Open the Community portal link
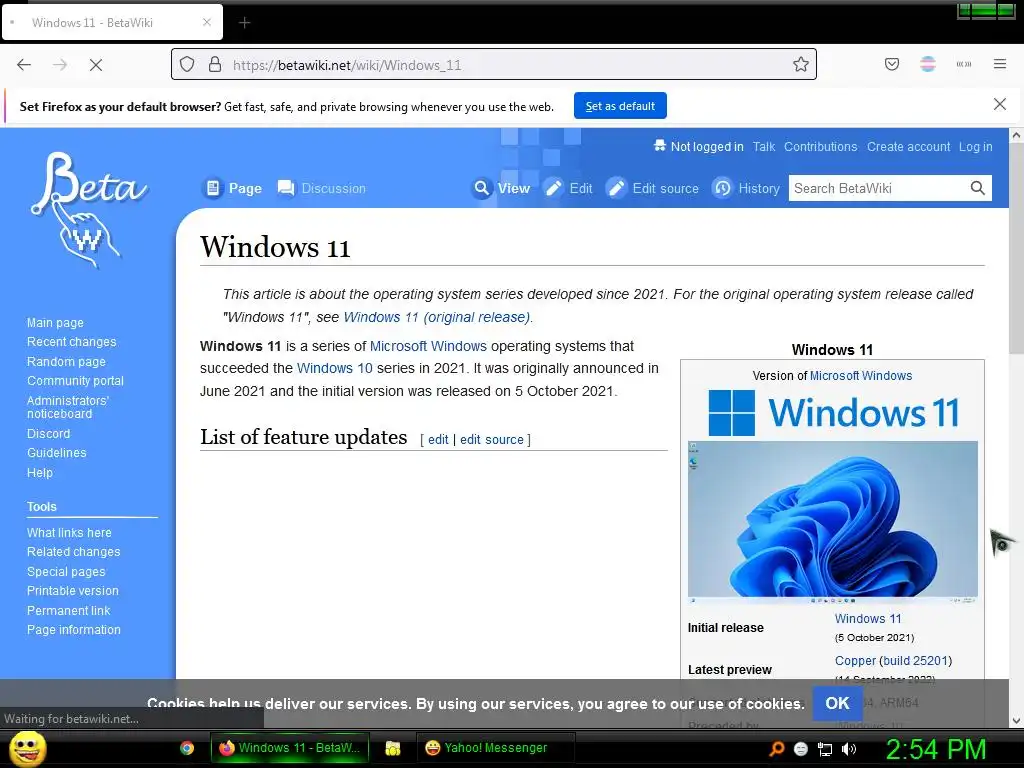The height and width of the screenshot is (768, 1024). pyautogui.click(x=75, y=380)
